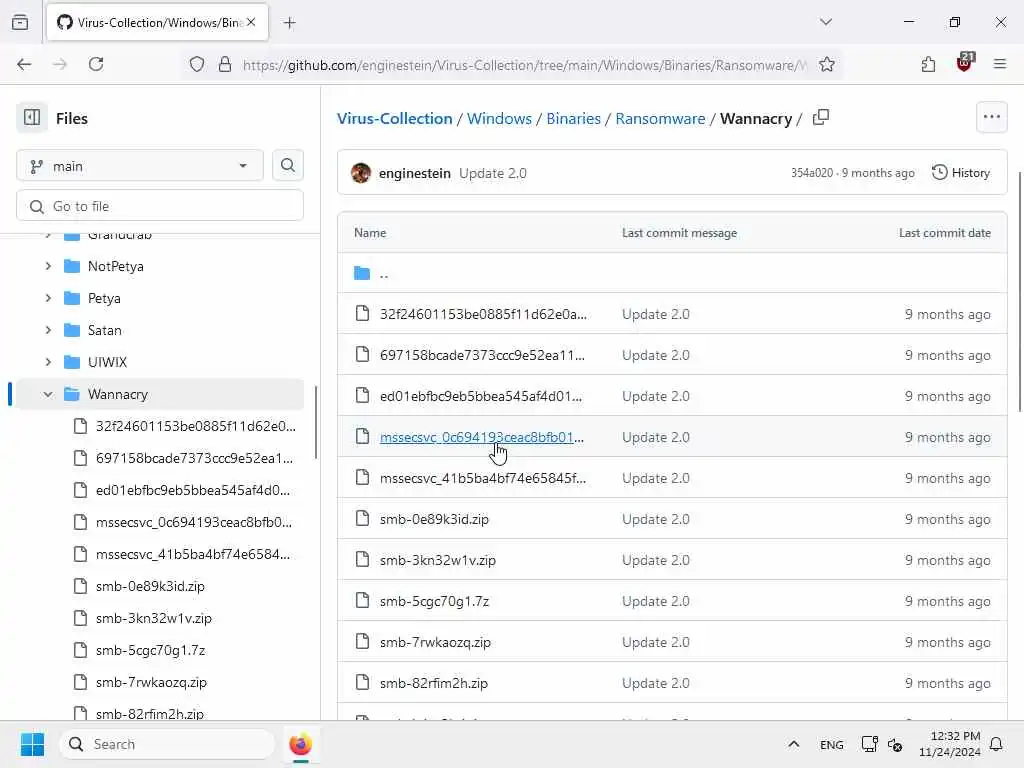The width and height of the screenshot is (1024, 768).
Task: Expand the Petya folder
Action: pos(48,298)
